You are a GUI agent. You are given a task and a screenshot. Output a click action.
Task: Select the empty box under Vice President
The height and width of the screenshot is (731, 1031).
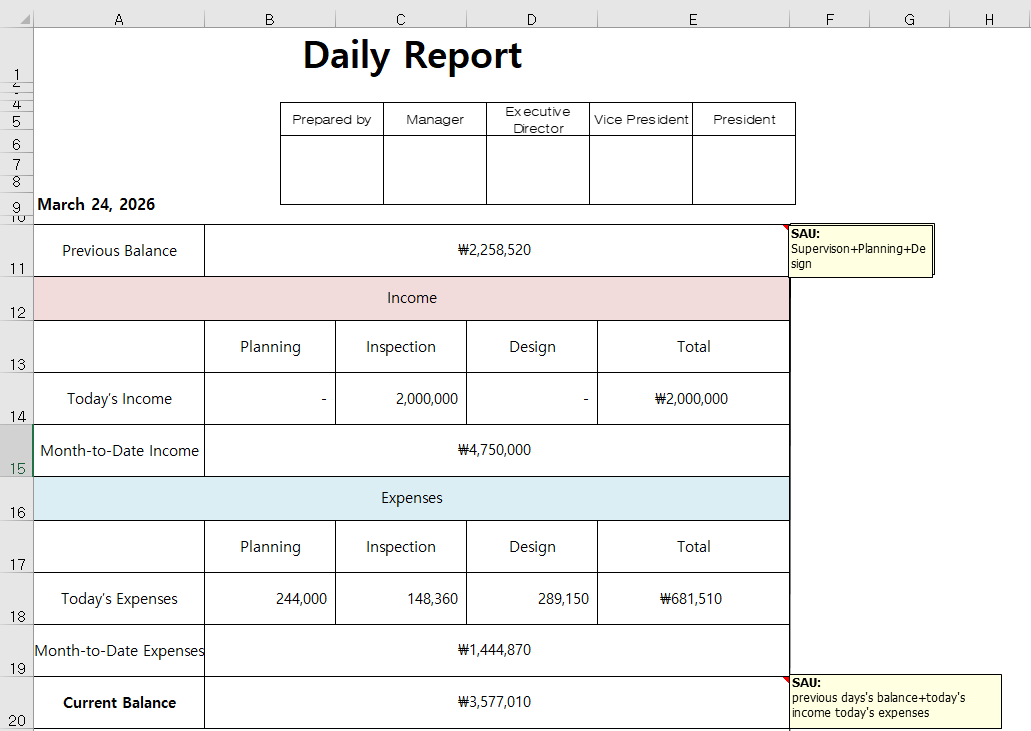641,170
